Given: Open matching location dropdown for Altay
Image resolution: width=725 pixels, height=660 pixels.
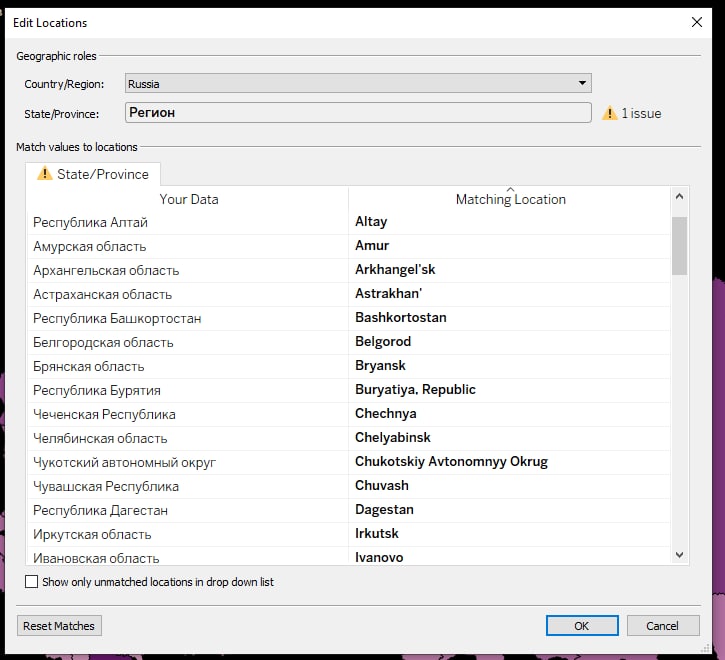Looking at the screenshot, I should pyautogui.click(x=508, y=222).
